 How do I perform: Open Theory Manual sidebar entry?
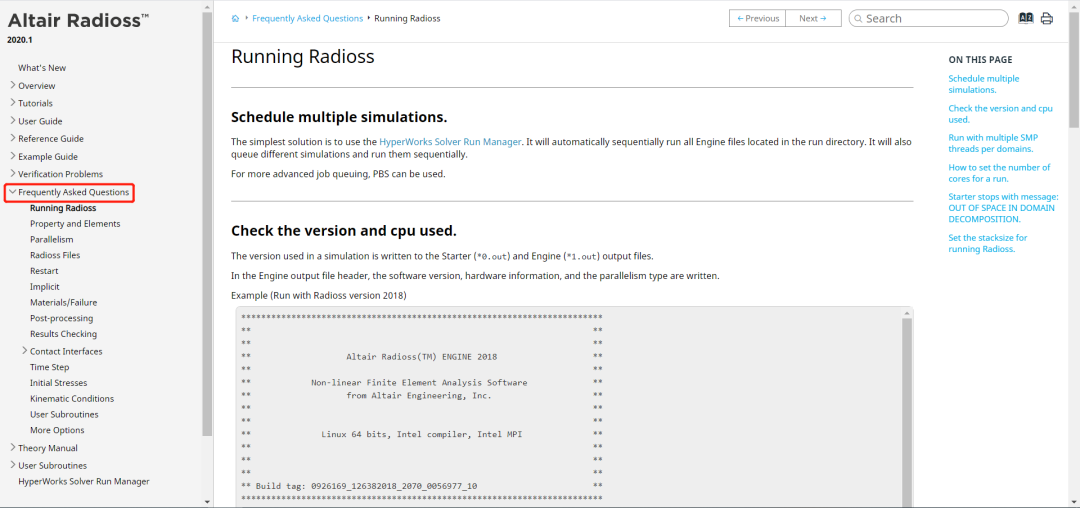click(48, 447)
